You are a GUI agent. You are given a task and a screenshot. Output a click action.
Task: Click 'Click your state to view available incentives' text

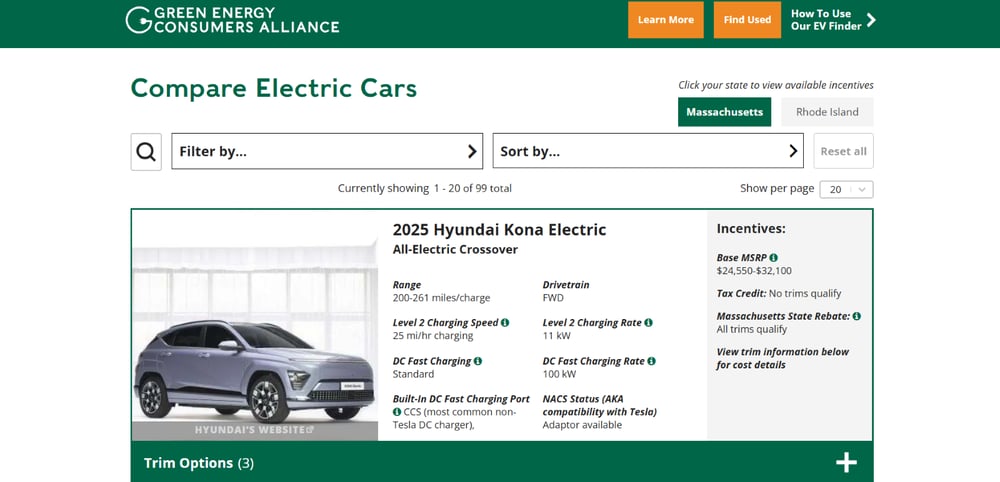pos(776,85)
